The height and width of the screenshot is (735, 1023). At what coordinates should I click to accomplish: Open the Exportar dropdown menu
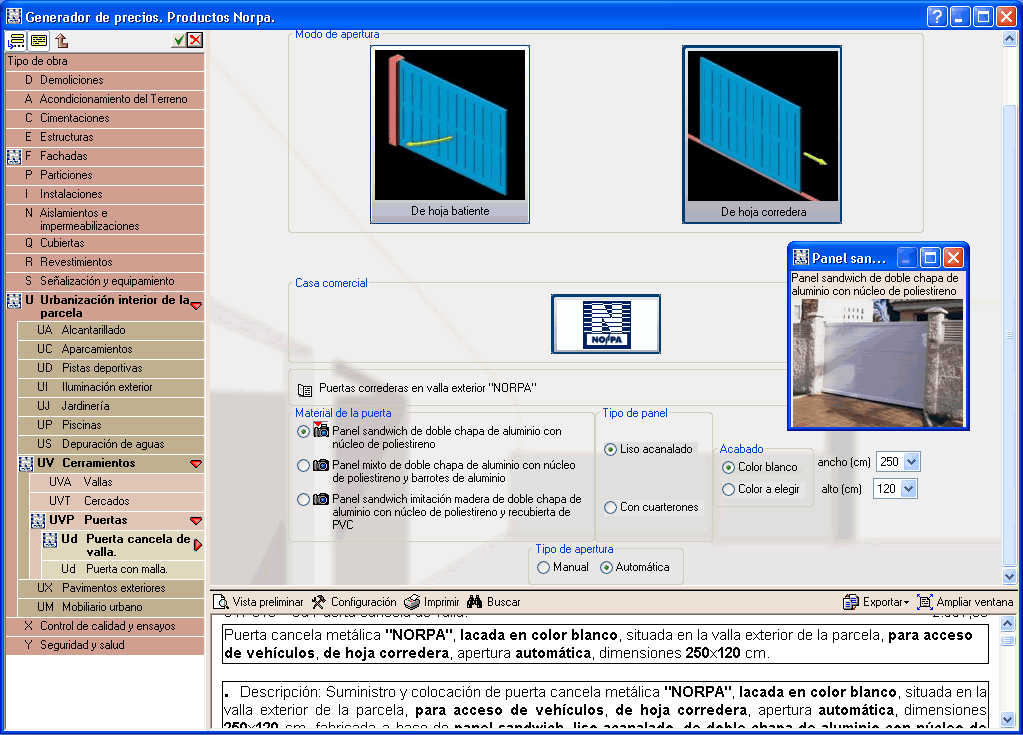(x=876, y=602)
